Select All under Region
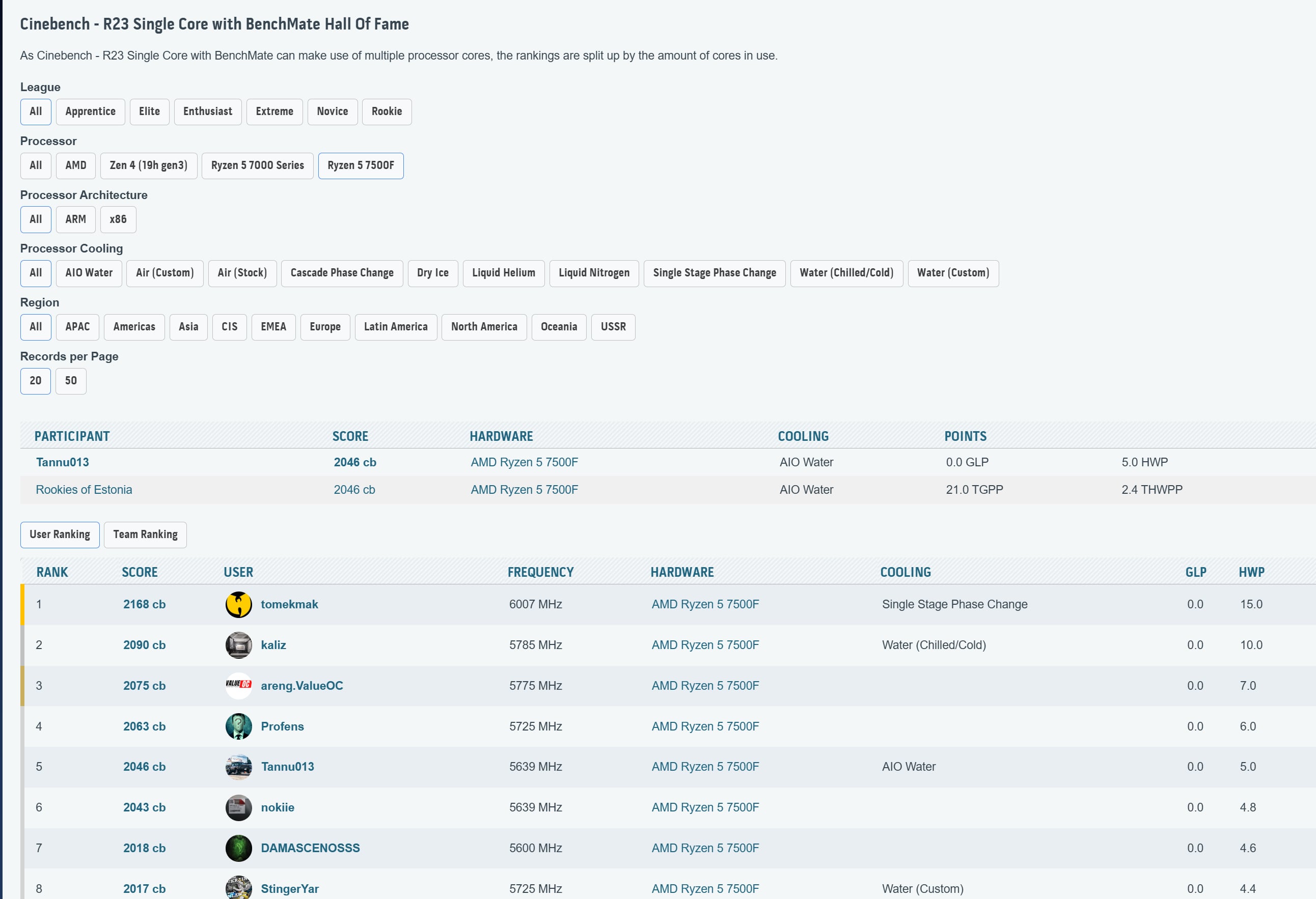The height and width of the screenshot is (899, 1316). pyautogui.click(x=36, y=327)
